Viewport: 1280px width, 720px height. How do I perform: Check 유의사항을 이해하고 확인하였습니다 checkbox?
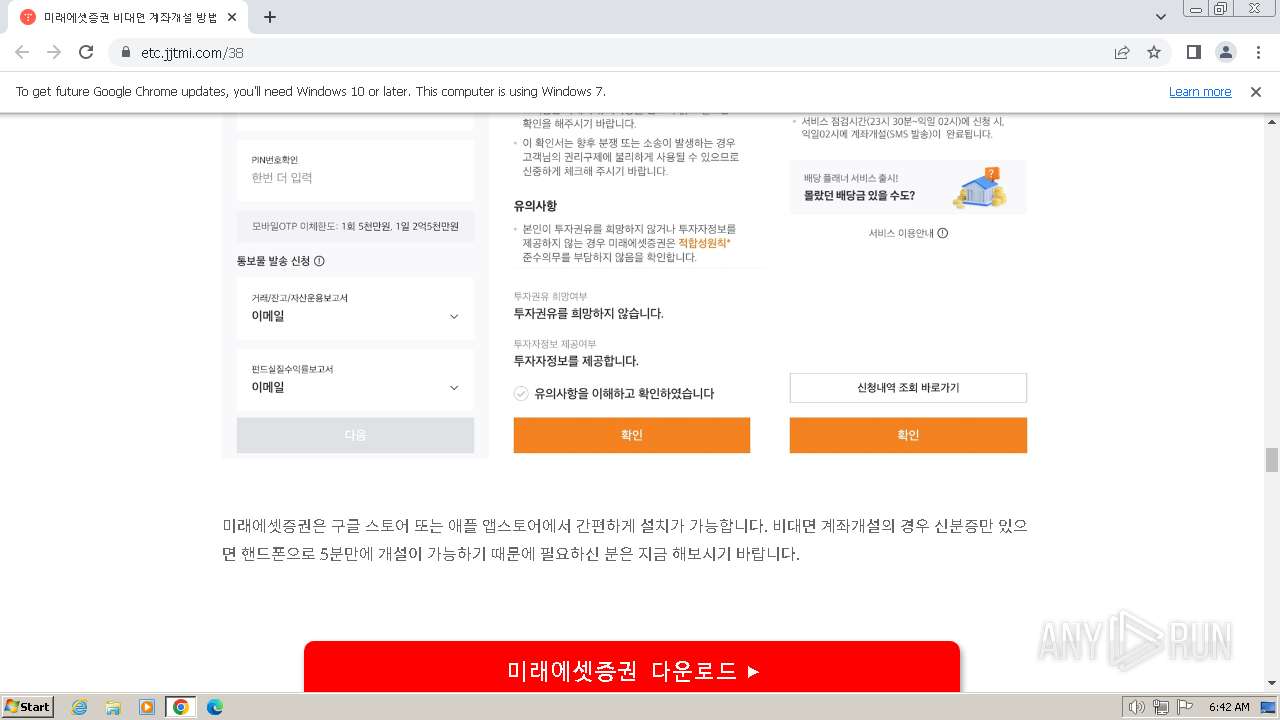coord(521,394)
